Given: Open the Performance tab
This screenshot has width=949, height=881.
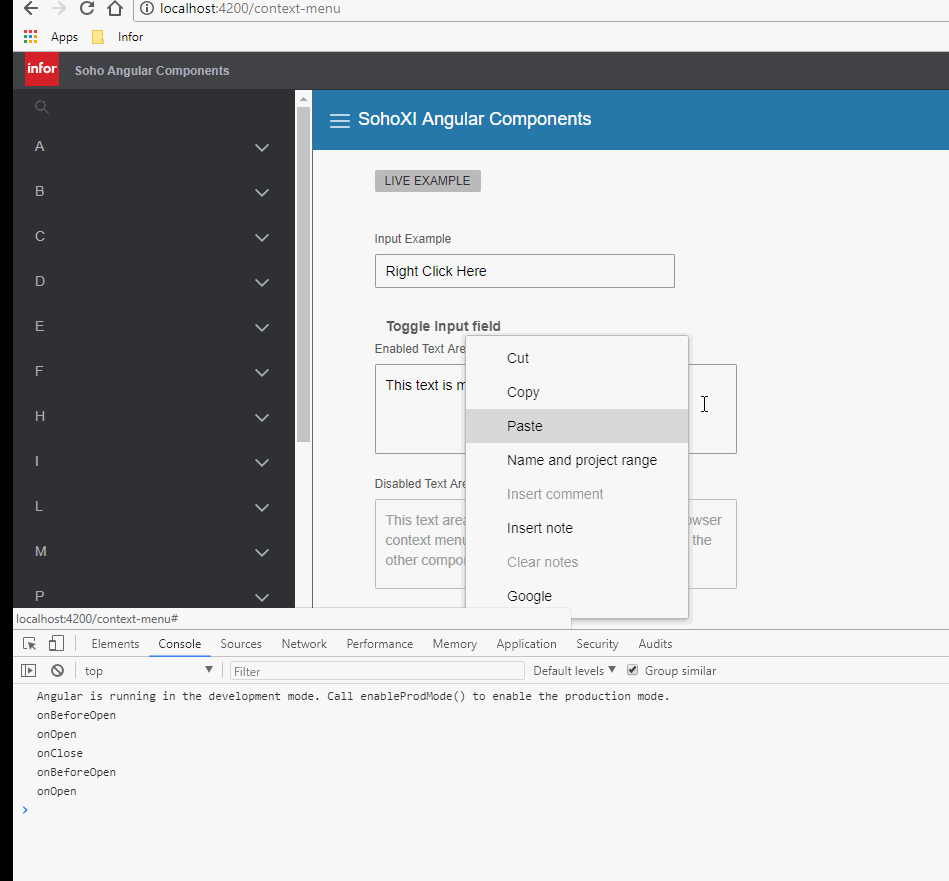Looking at the screenshot, I should tap(379, 644).
